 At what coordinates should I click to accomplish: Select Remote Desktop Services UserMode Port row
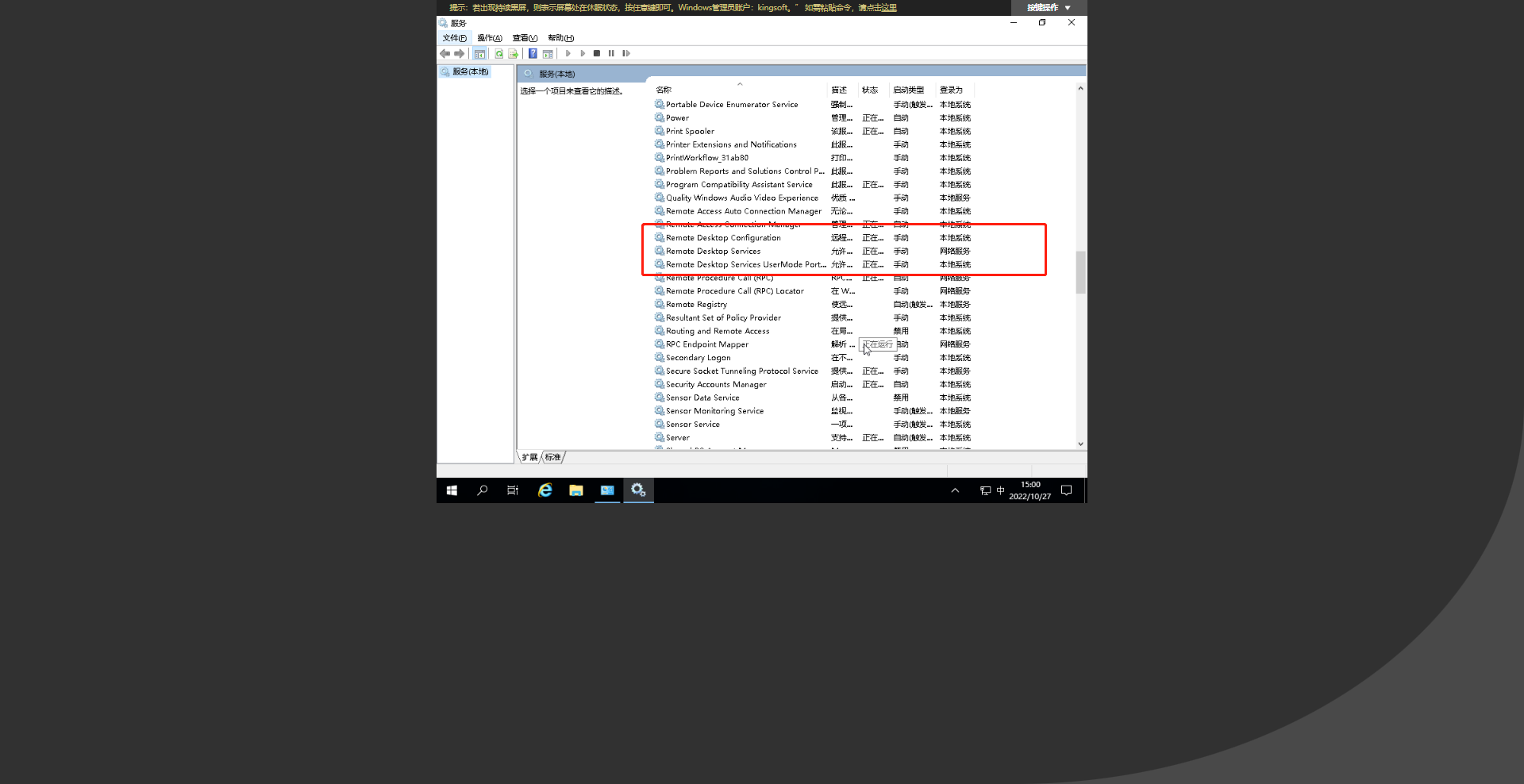click(814, 265)
